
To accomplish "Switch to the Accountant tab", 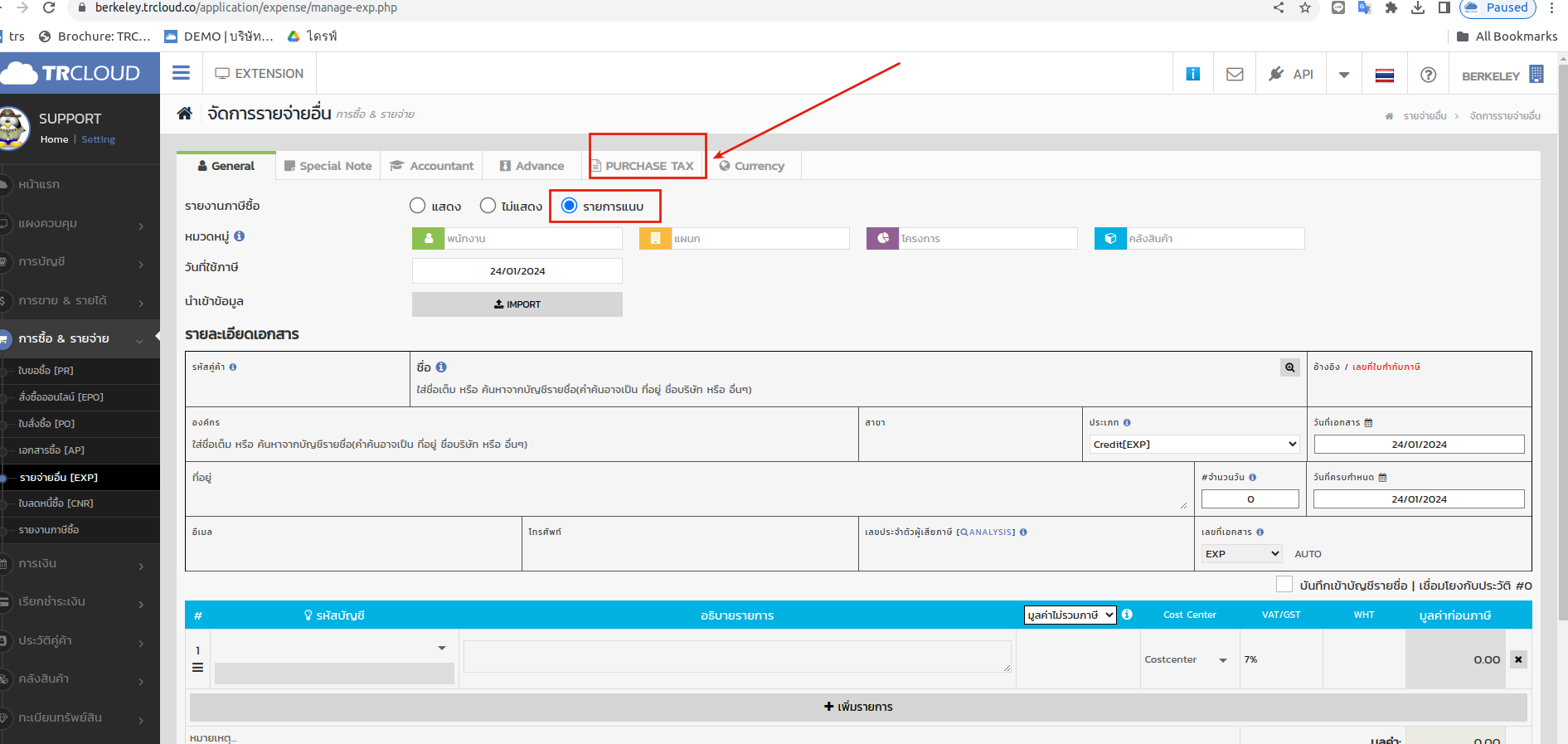I will point(432,166).
